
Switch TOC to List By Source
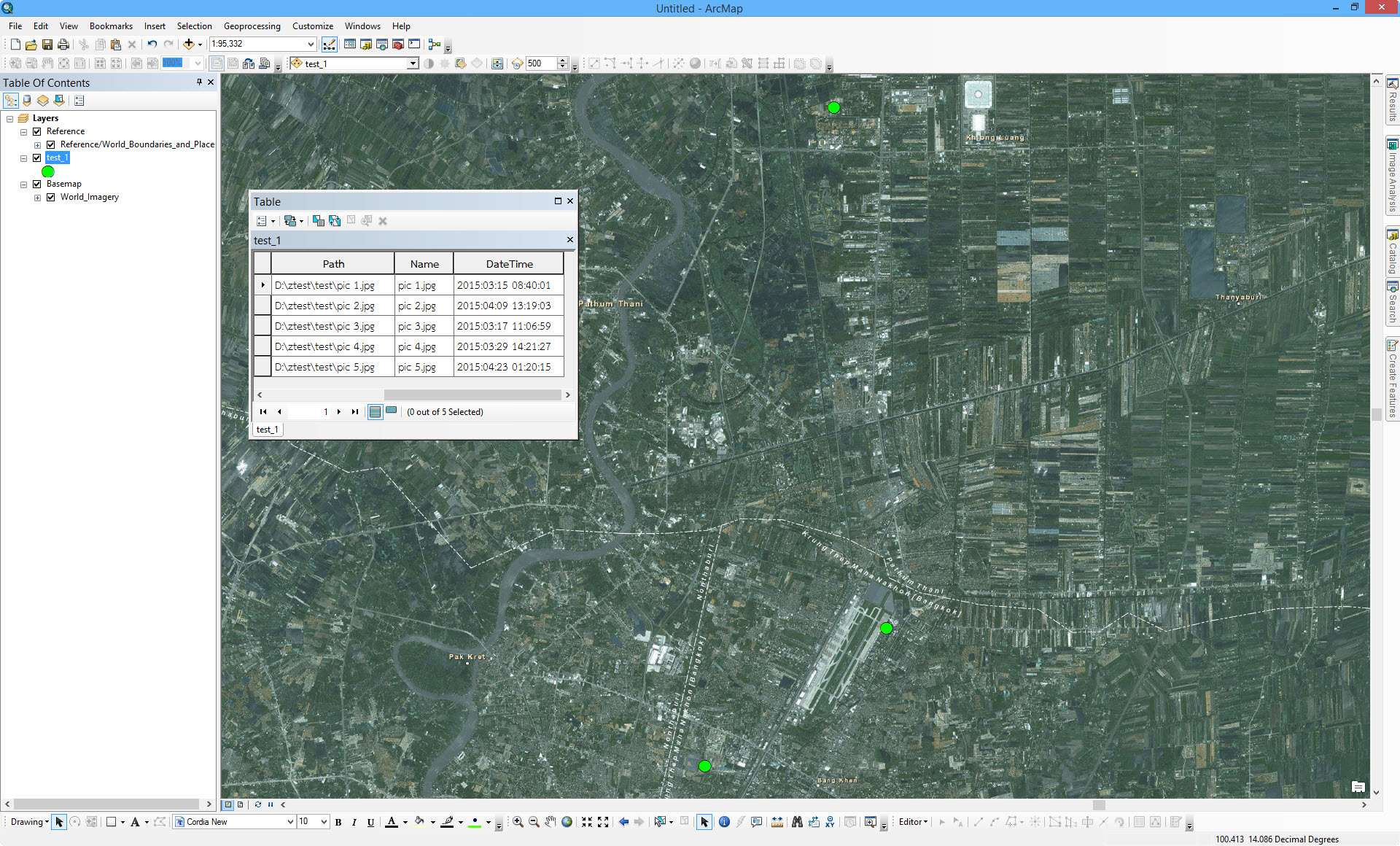tap(27, 101)
